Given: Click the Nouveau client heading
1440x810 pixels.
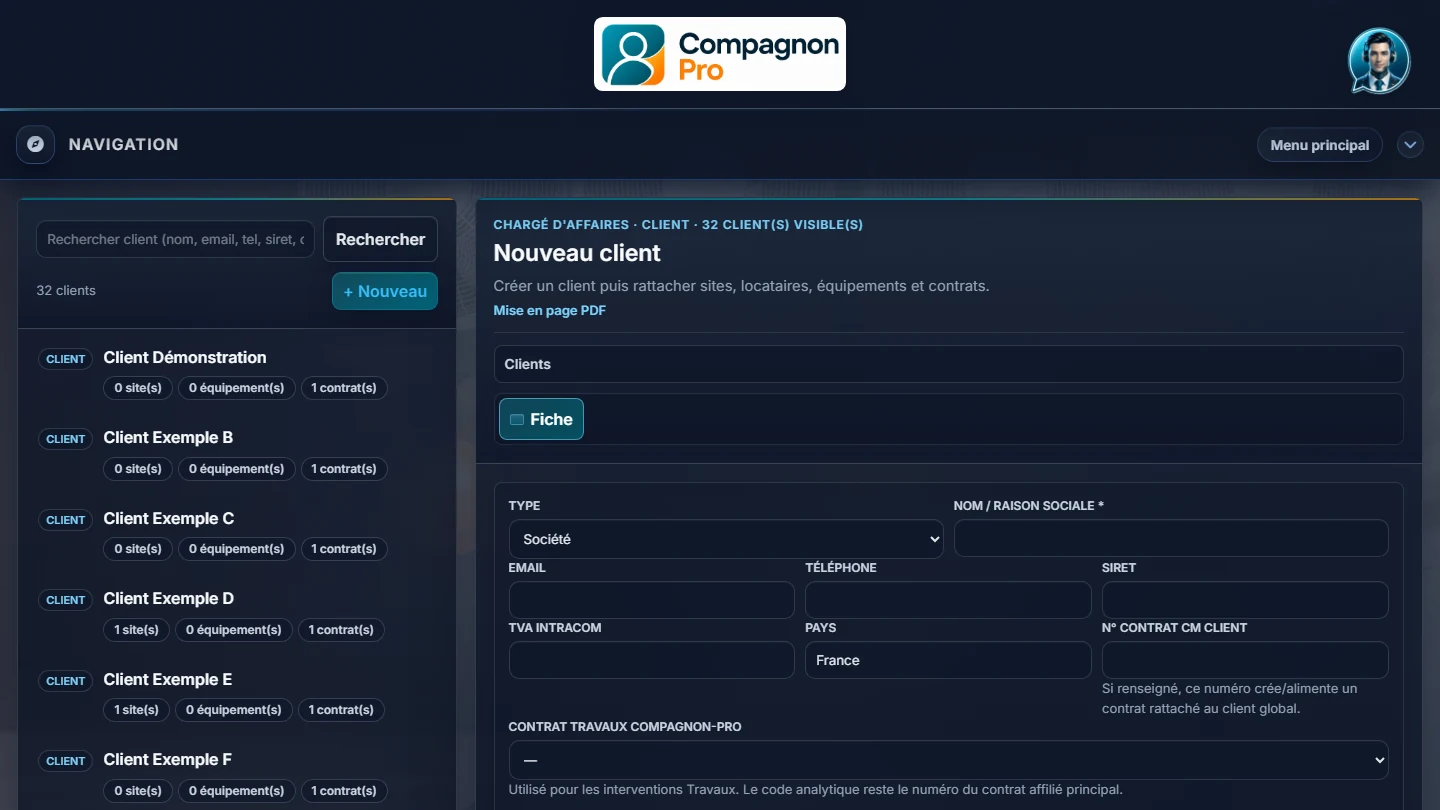Looking at the screenshot, I should (577, 253).
